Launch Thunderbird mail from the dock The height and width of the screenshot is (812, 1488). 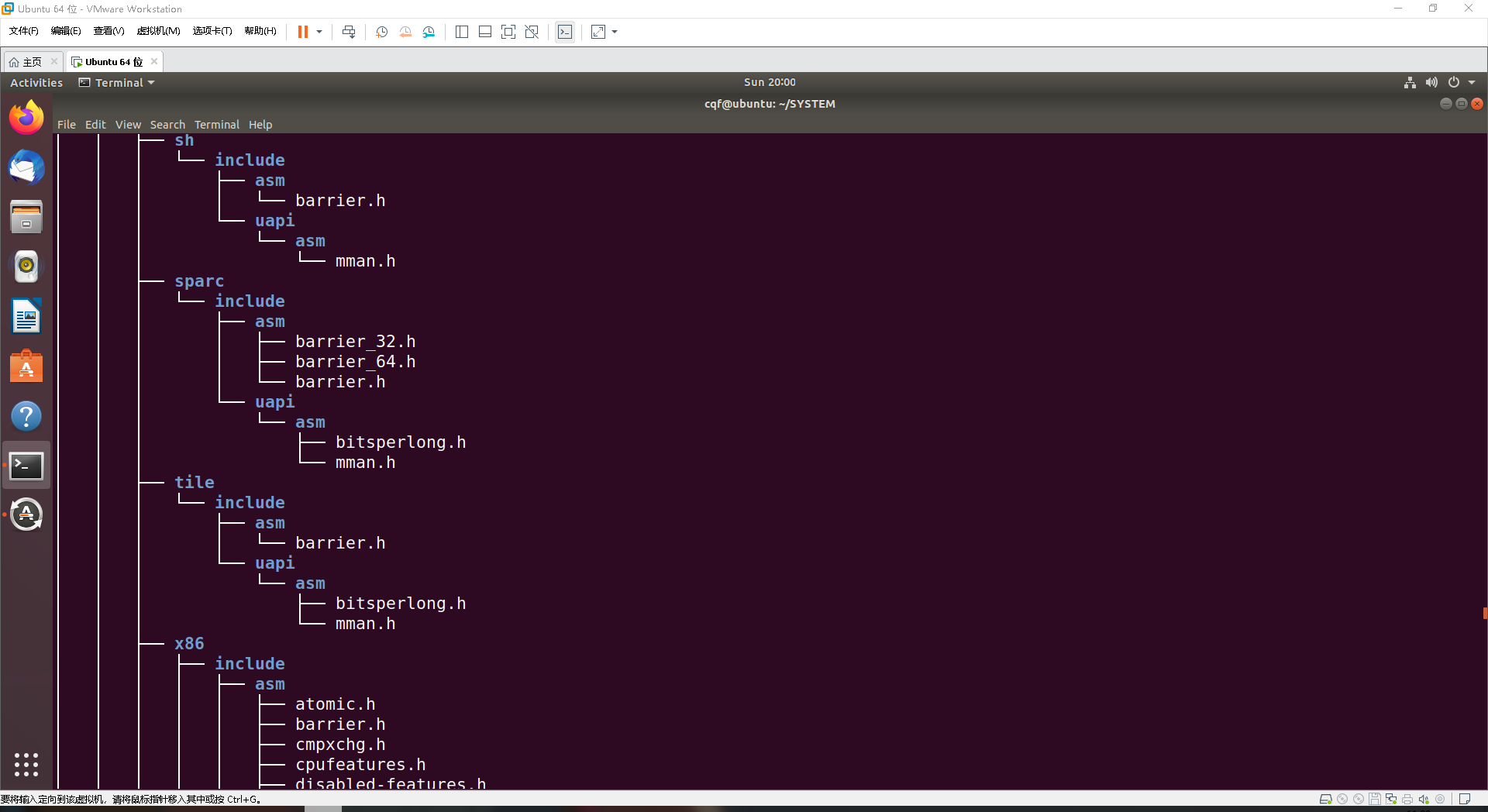click(x=26, y=167)
